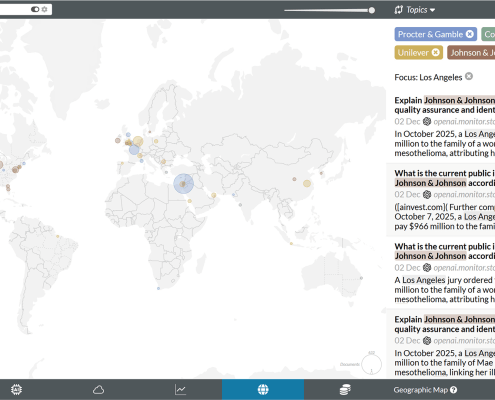This screenshot has height=400, width=495.
Task: Click the top bar slider handle
Action: 372,10
